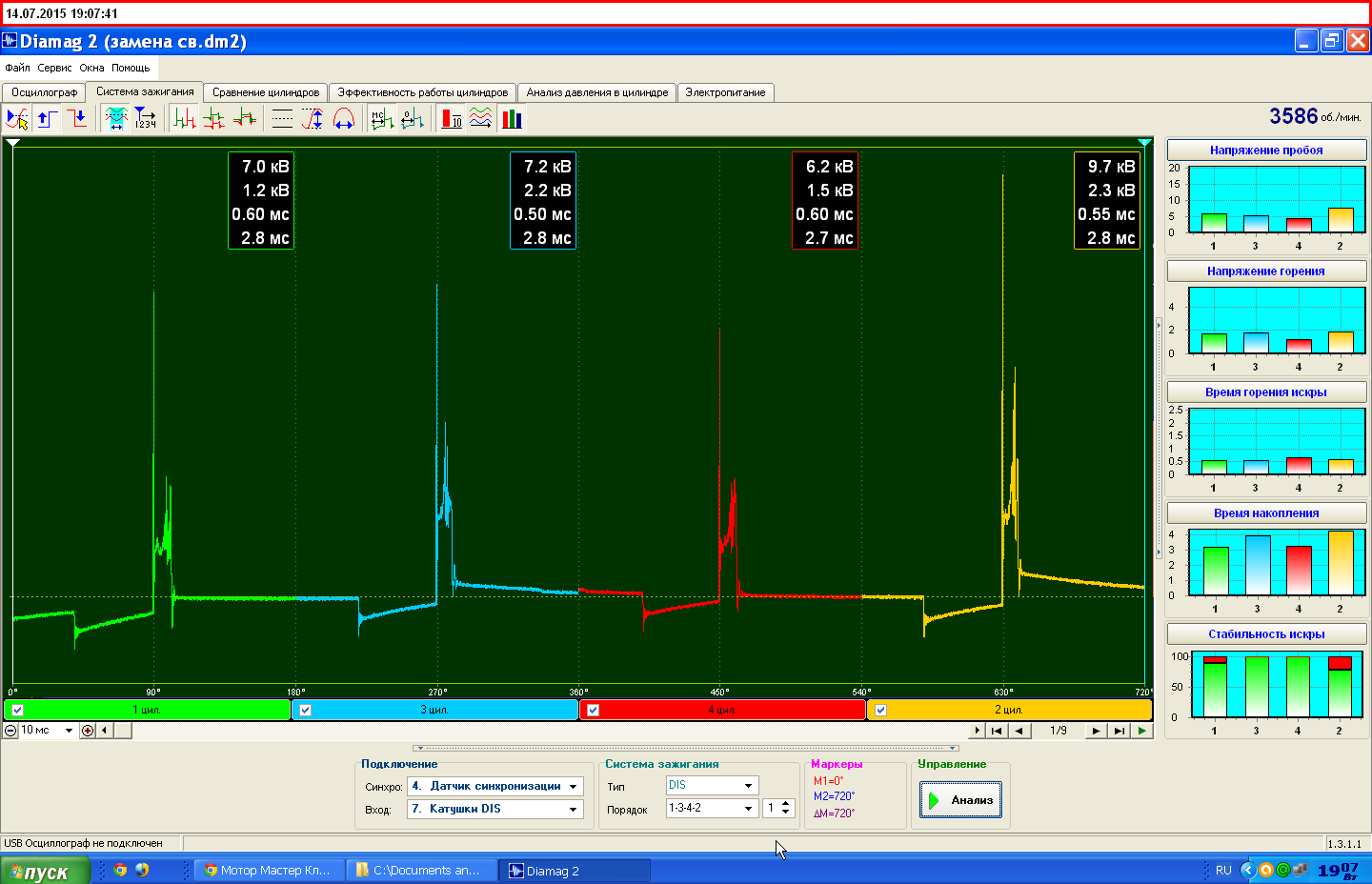Select the green-red overlaid pulses icon
The width and height of the screenshot is (1372, 884).
click(214, 118)
